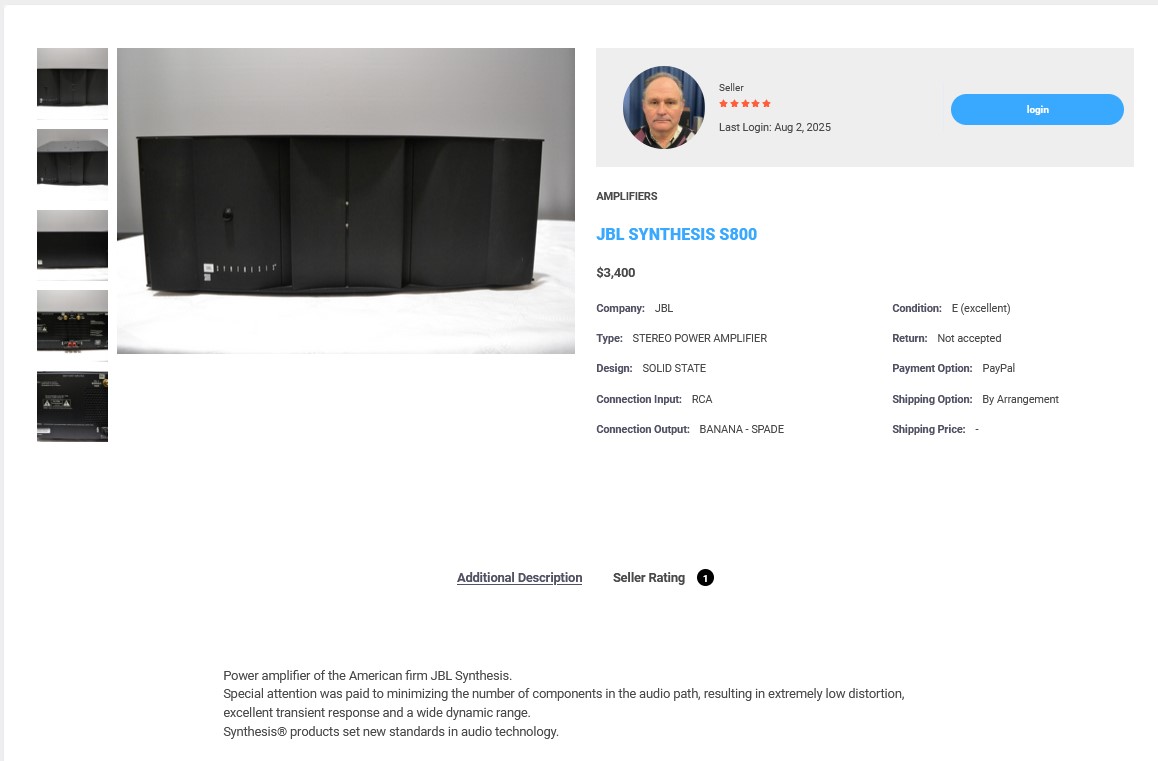Click the seller's five-star rating
The image size is (1158, 761).
pos(744,103)
